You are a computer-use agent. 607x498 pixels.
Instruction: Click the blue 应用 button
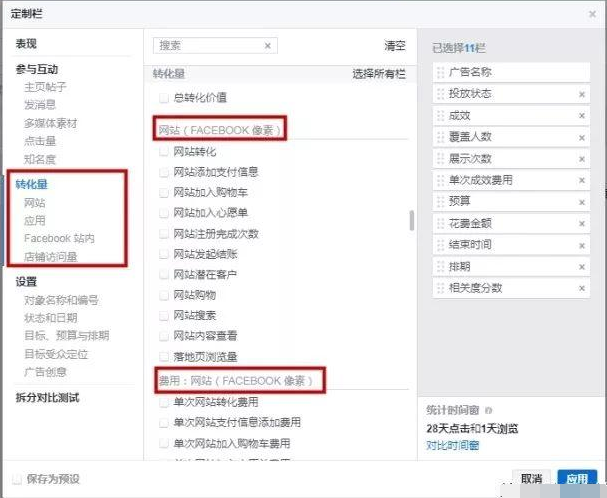[577, 479]
